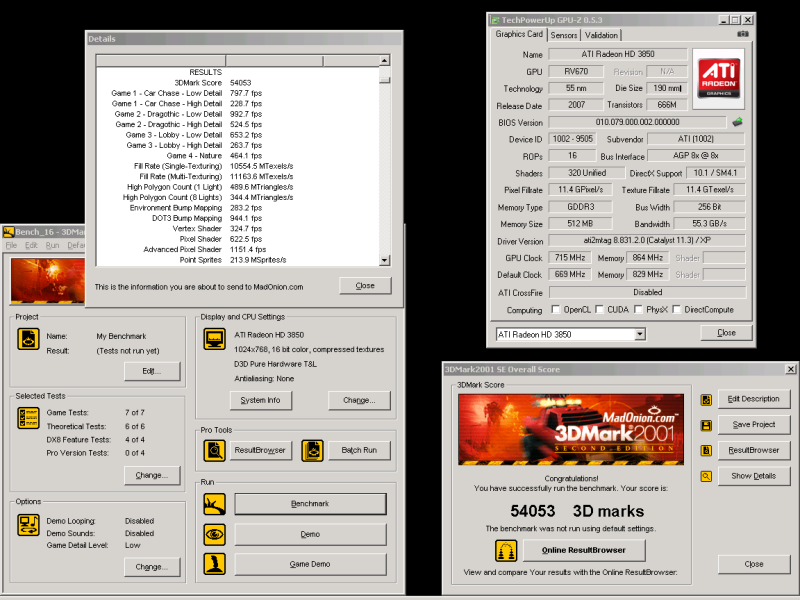Click the Show Details magnifier icon
This screenshot has height=600, width=800.
pos(706,476)
